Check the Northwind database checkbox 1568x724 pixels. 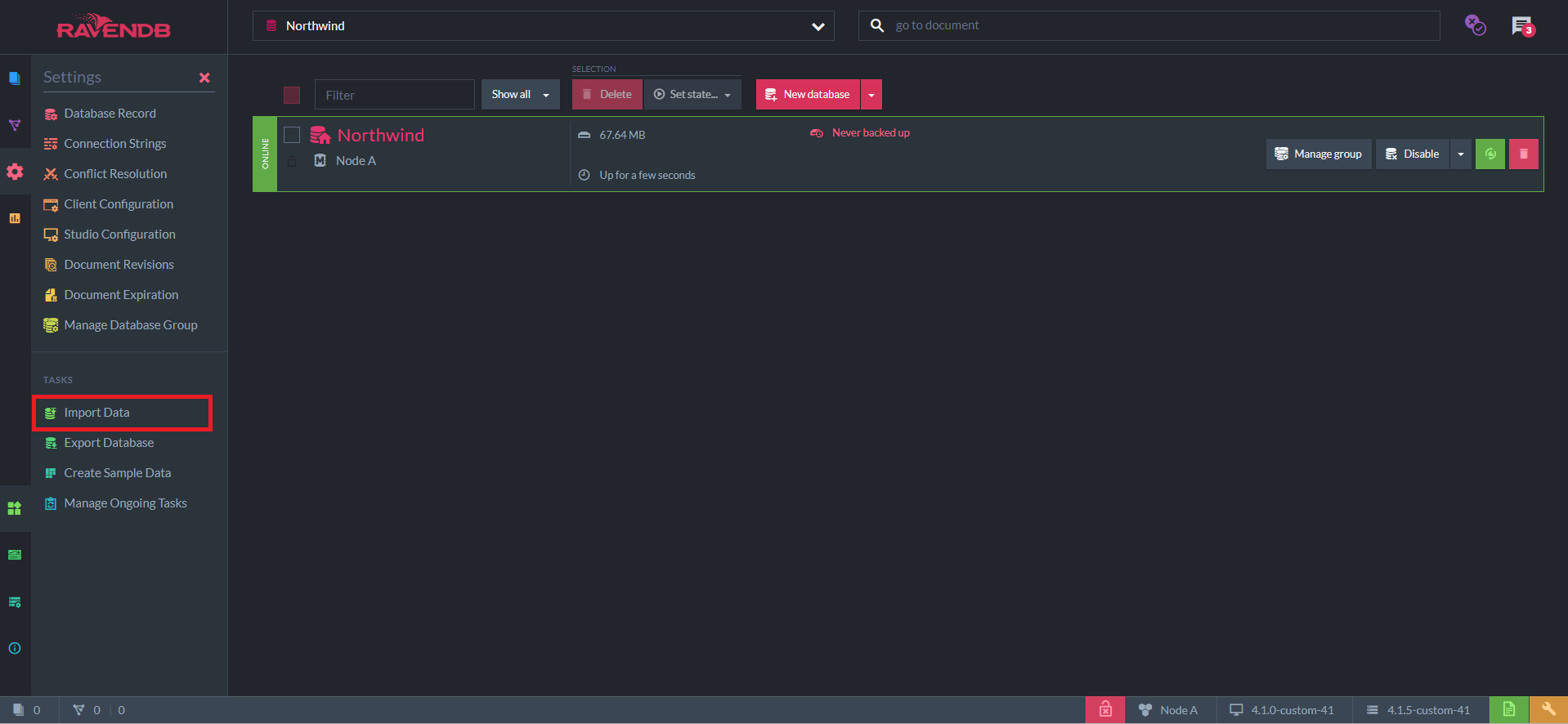pos(292,135)
